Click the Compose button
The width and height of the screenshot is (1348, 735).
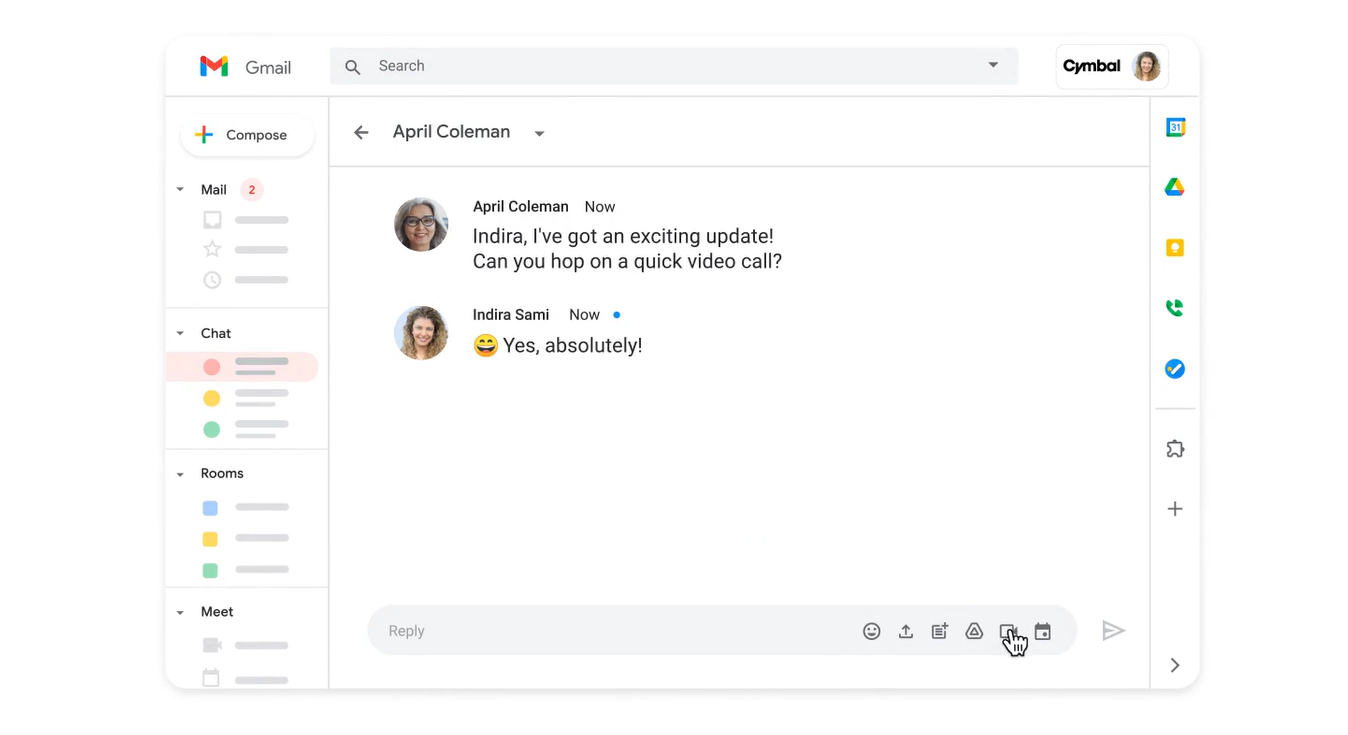coord(246,134)
